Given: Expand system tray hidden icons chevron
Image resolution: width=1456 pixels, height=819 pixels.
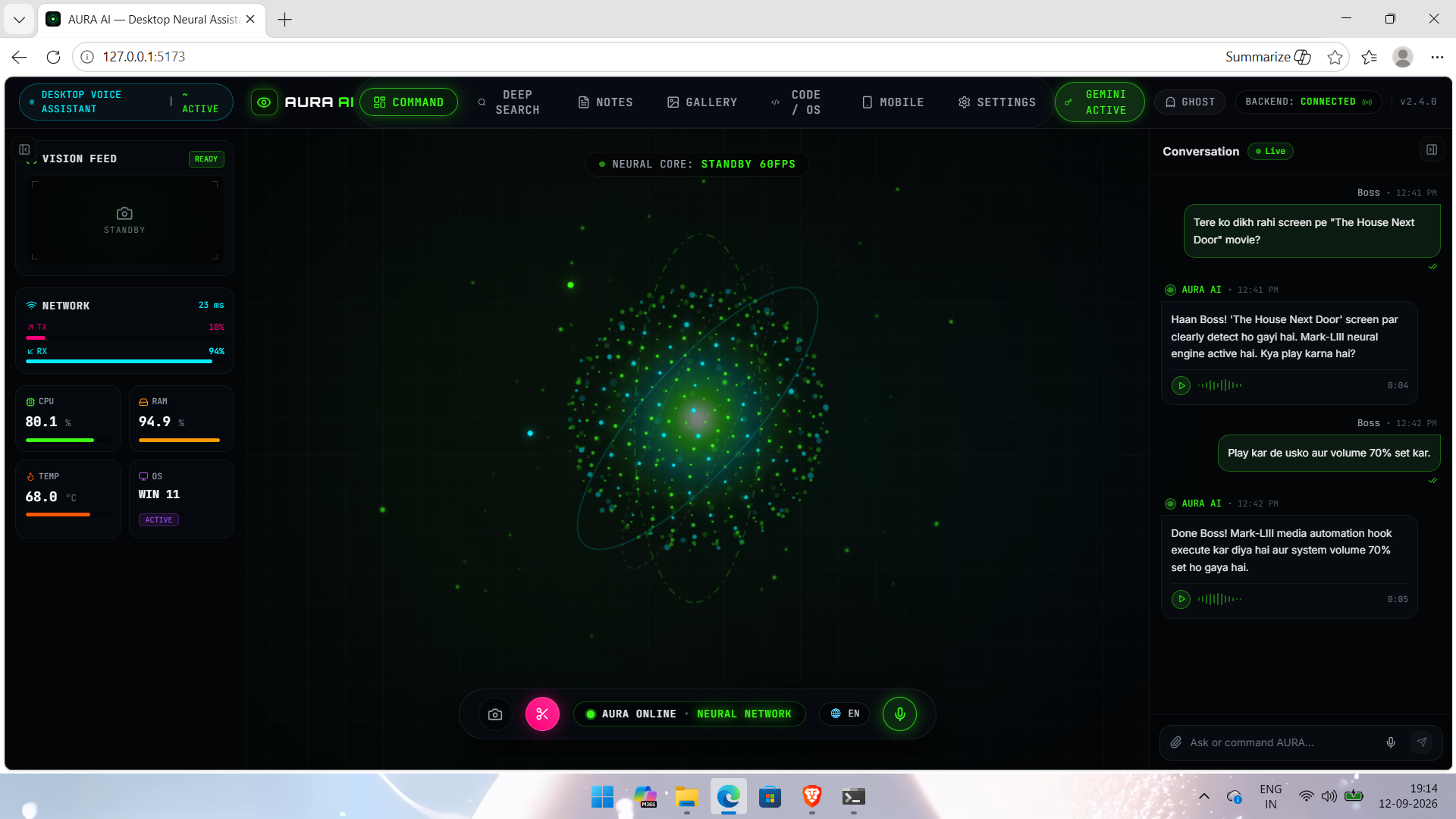Looking at the screenshot, I should [x=1203, y=797].
